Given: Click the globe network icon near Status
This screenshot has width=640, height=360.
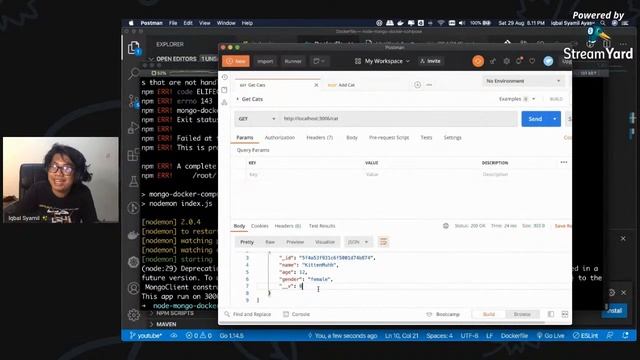Looking at the screenshot, I should (x=446, y=226).
